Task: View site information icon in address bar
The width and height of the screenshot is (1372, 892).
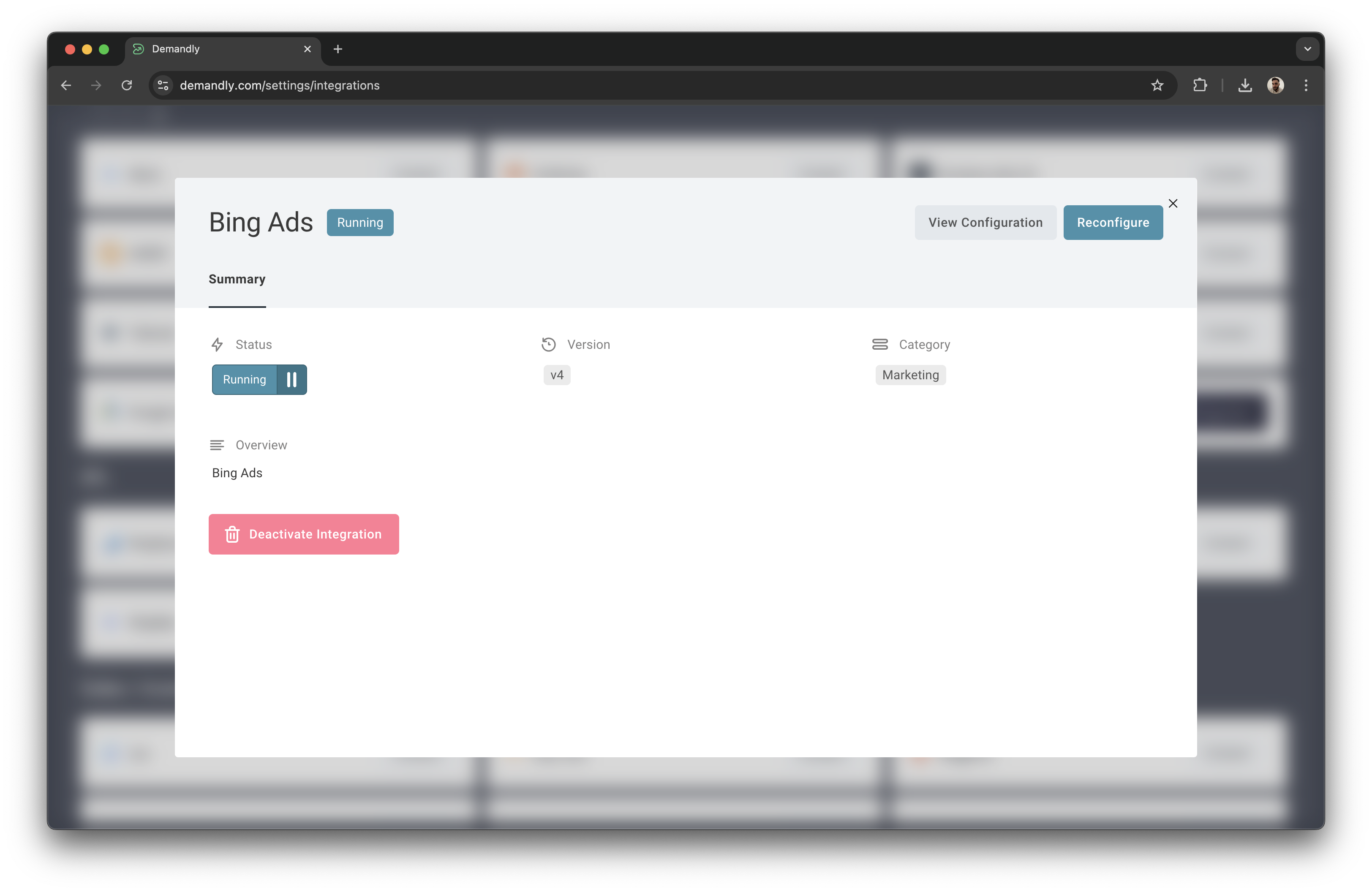Action: [163, 85]
